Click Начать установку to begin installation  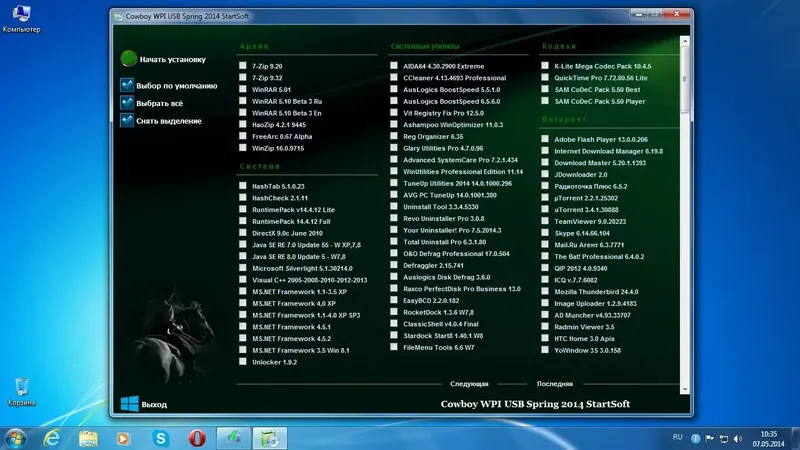172,59
